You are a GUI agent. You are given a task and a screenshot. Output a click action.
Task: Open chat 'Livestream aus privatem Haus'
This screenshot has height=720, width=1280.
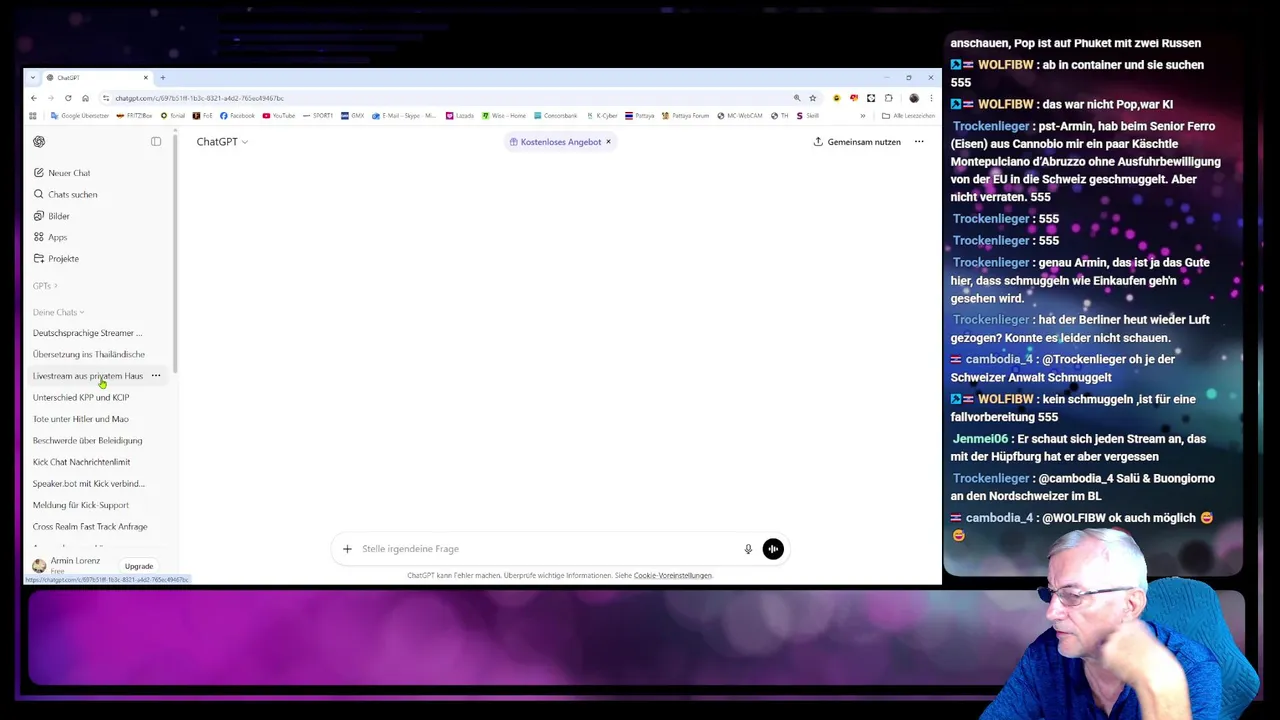click(x=88, y=376)
